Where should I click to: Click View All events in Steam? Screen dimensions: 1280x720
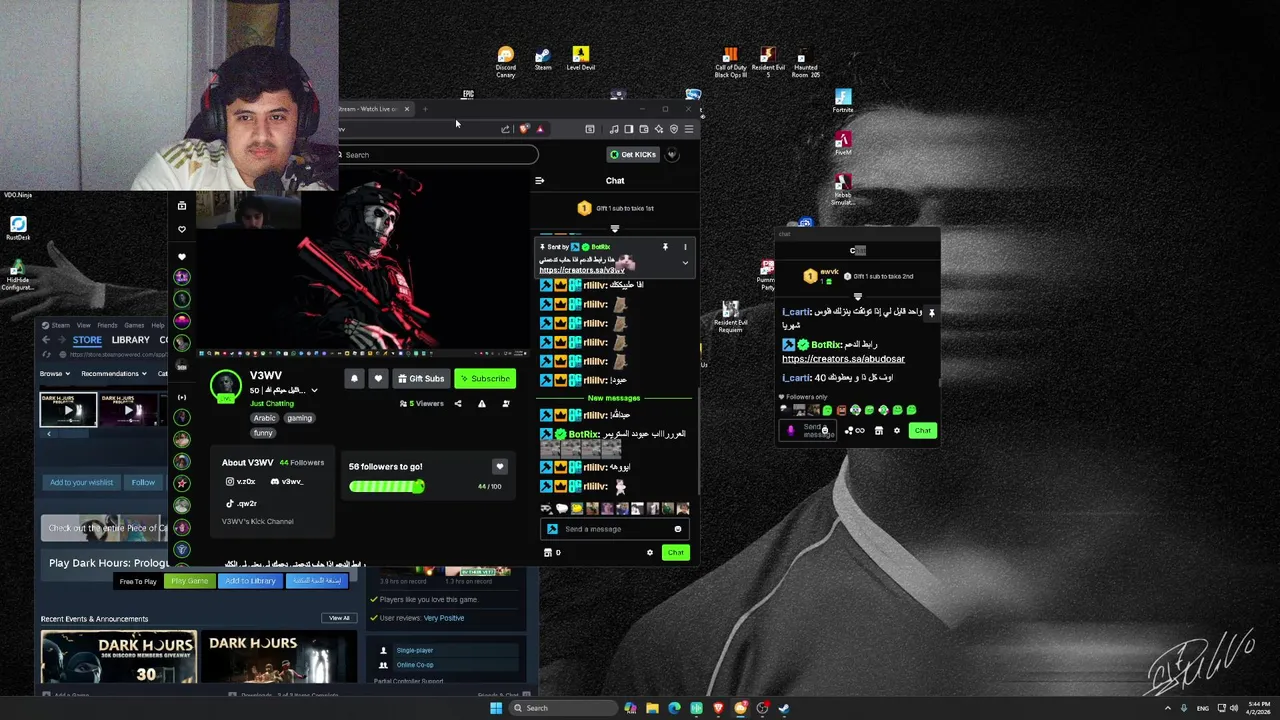[x=339, y=618]
